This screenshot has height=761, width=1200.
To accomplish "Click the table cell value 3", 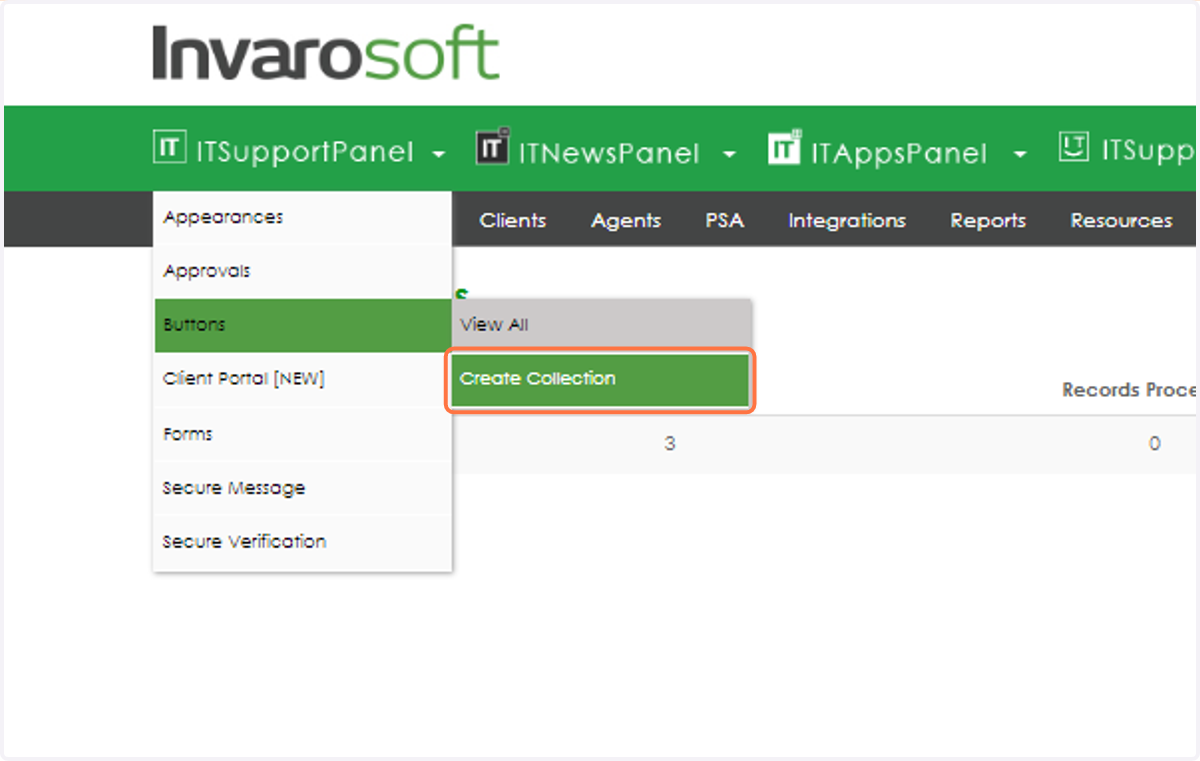I will [670, 444].
